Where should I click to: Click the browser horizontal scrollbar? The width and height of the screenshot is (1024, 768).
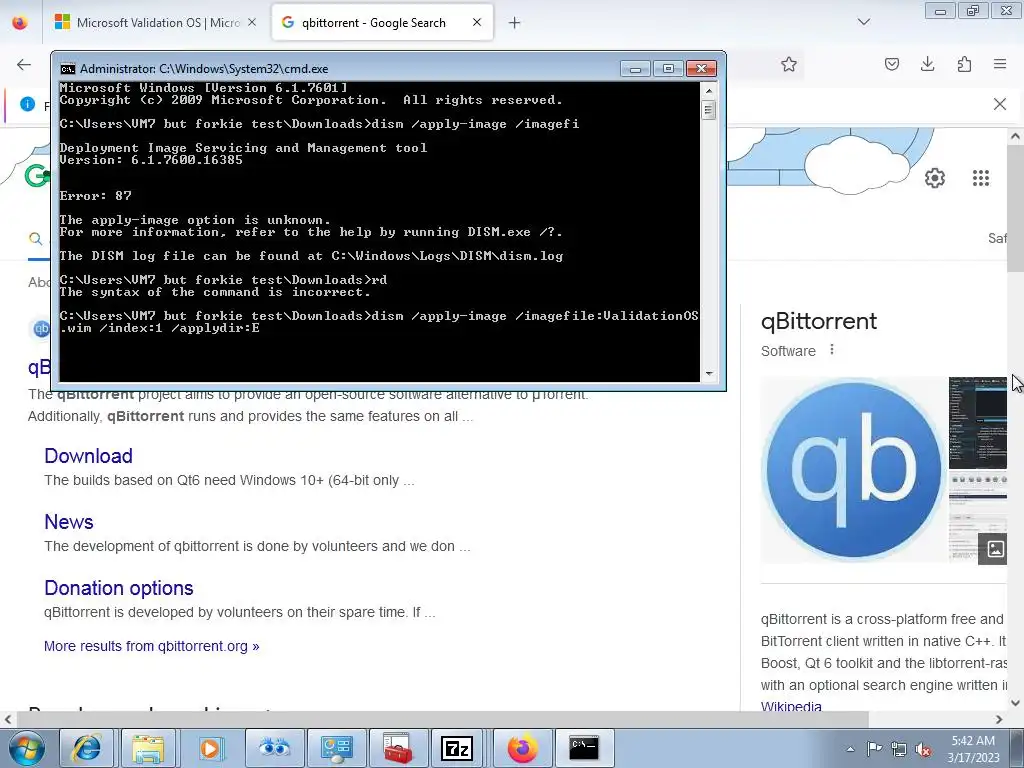click(x=443, y=719)
